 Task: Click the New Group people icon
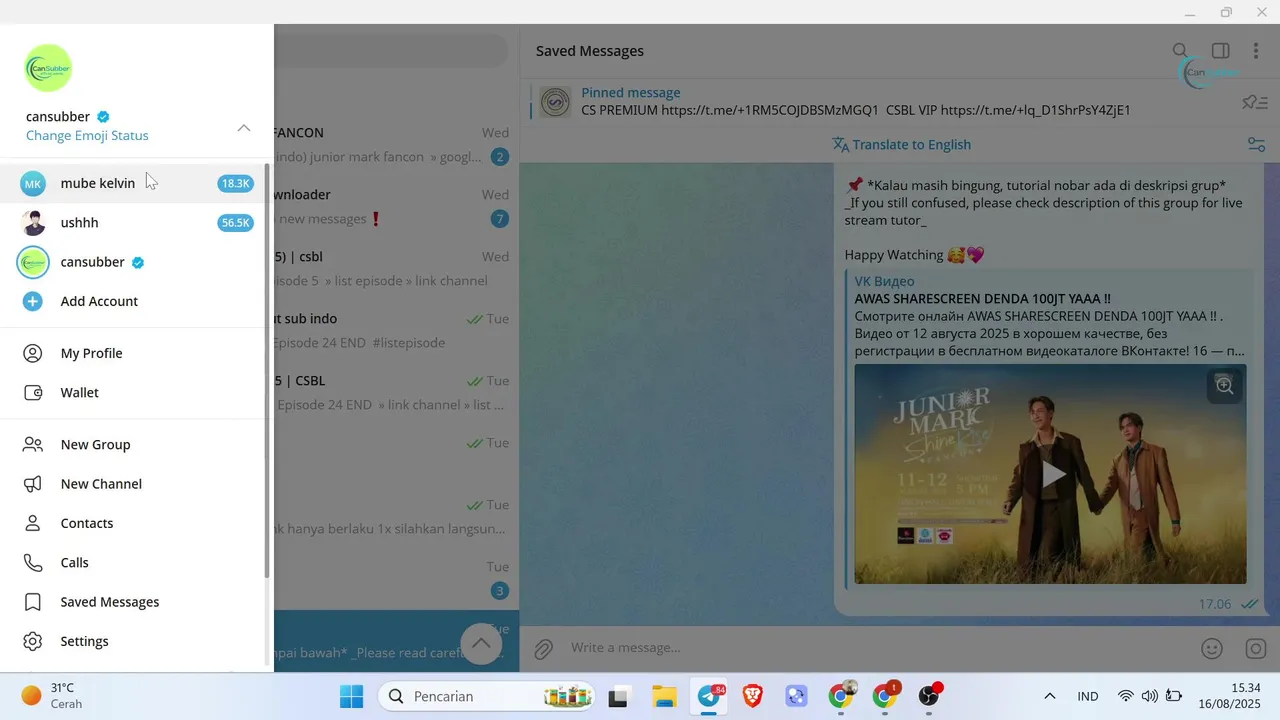[x=33, y=445]
